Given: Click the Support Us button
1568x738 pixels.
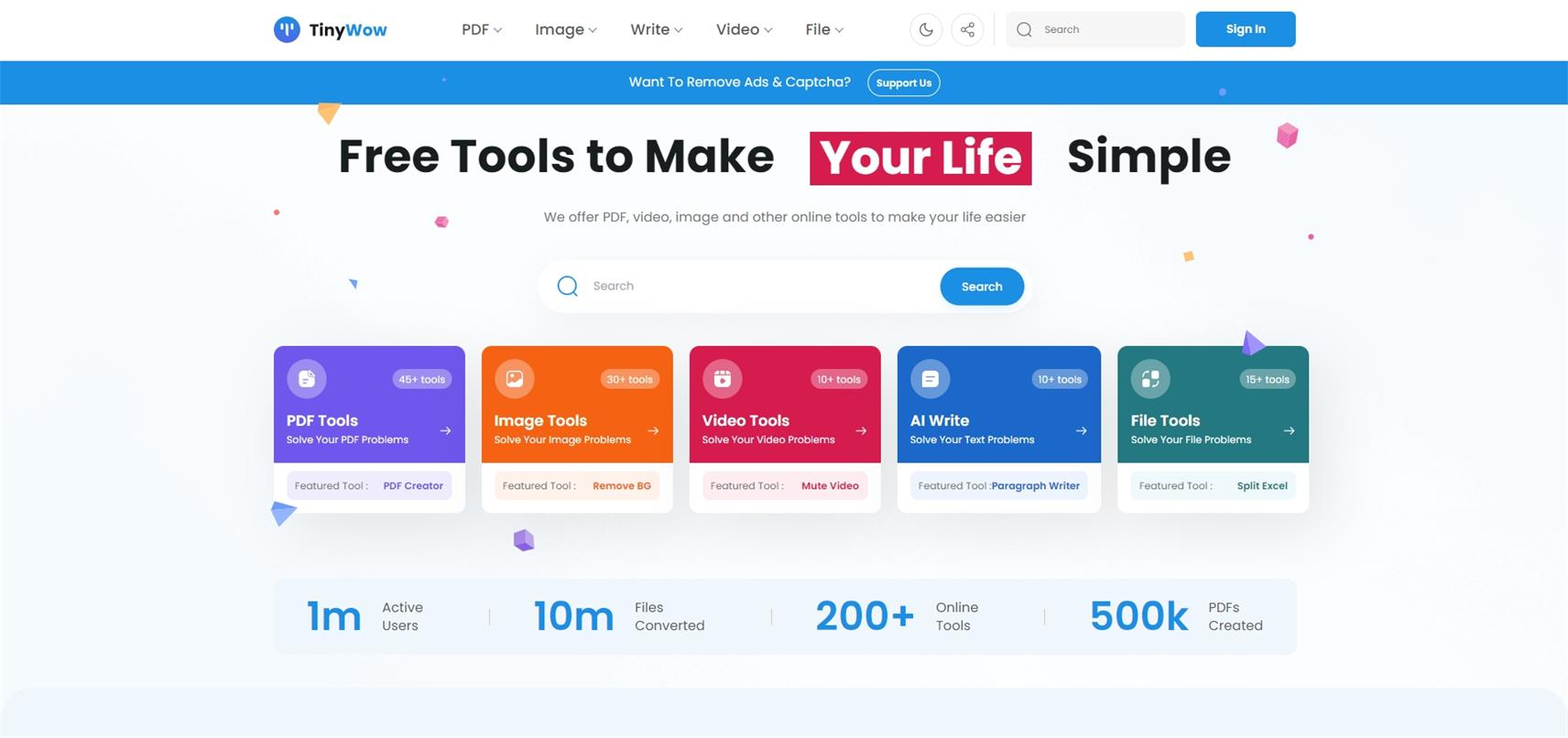Looking at the screenshot, I should 904,82.
